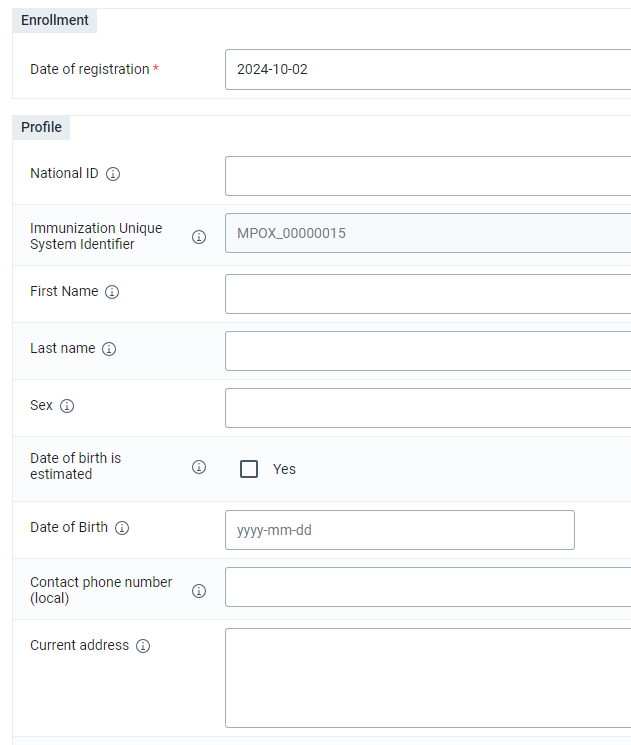Show info for Immunization Unique System Identifier
The width and height of the screenshot is (631, 745).
199,237
